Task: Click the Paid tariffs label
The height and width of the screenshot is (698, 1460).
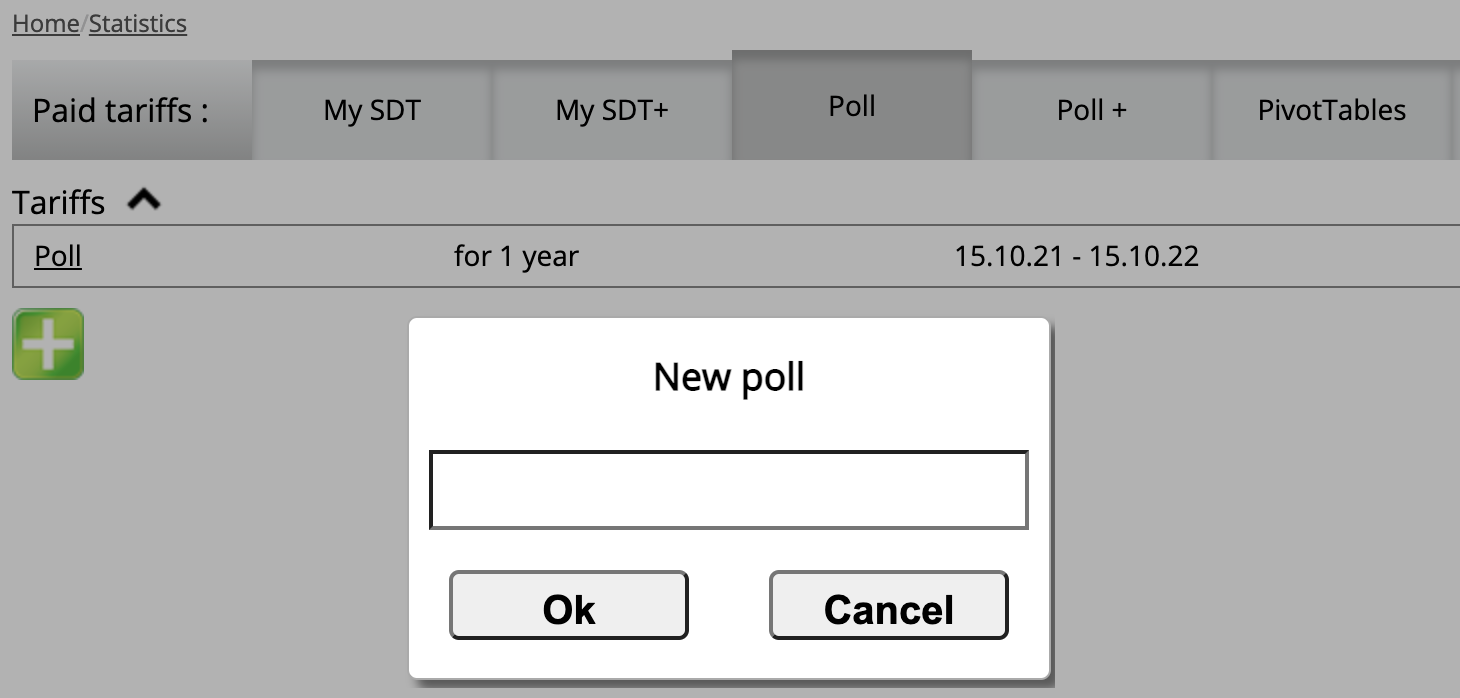Action: coord(121,110)
